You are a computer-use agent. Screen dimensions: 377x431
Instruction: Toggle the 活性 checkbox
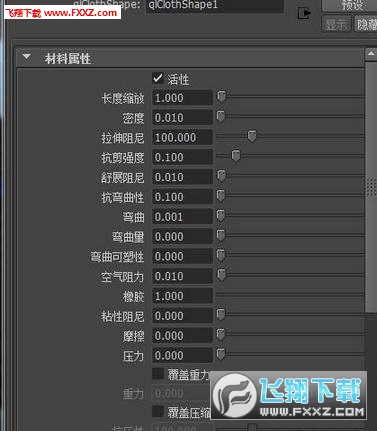tap(158, 79)
